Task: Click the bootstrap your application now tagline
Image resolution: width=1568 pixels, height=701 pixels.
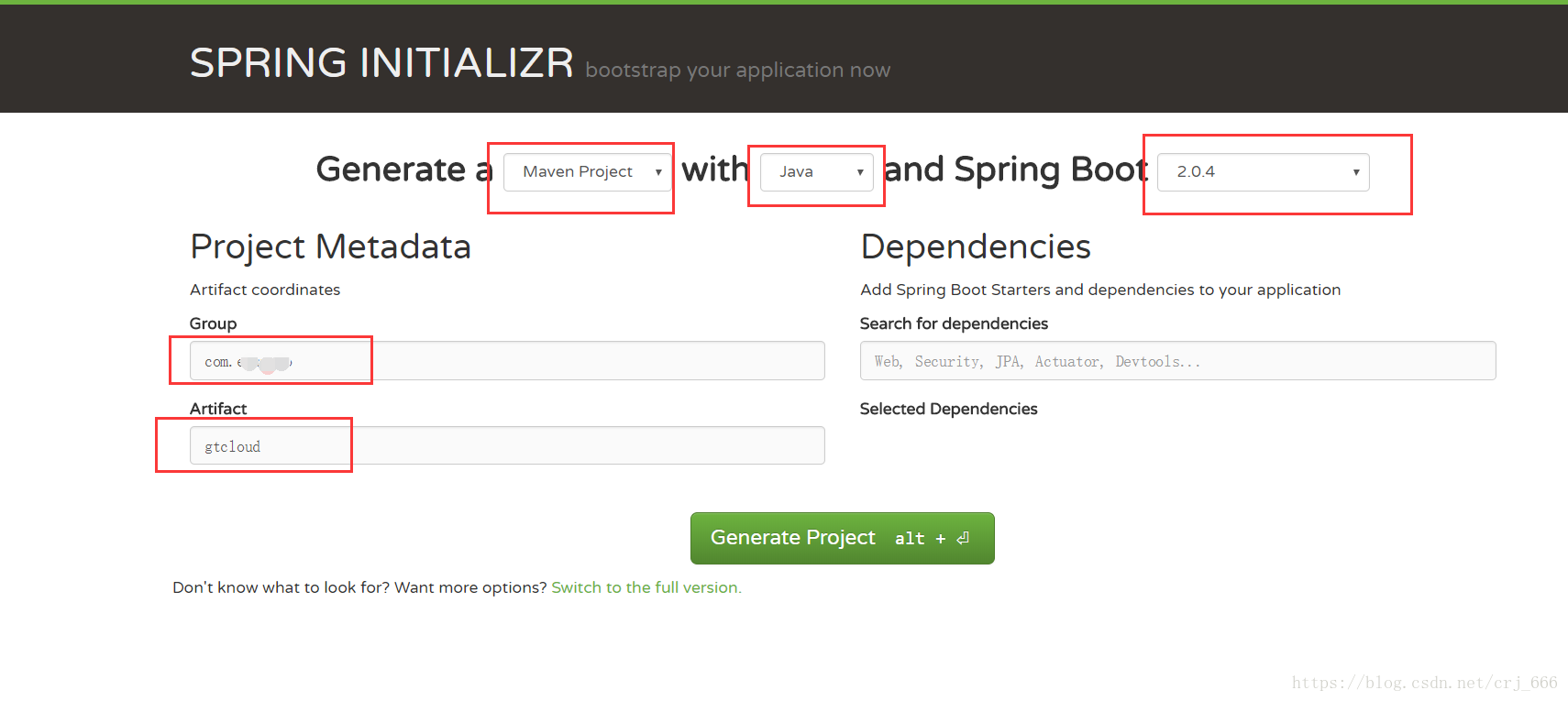Action: (737, 71)
